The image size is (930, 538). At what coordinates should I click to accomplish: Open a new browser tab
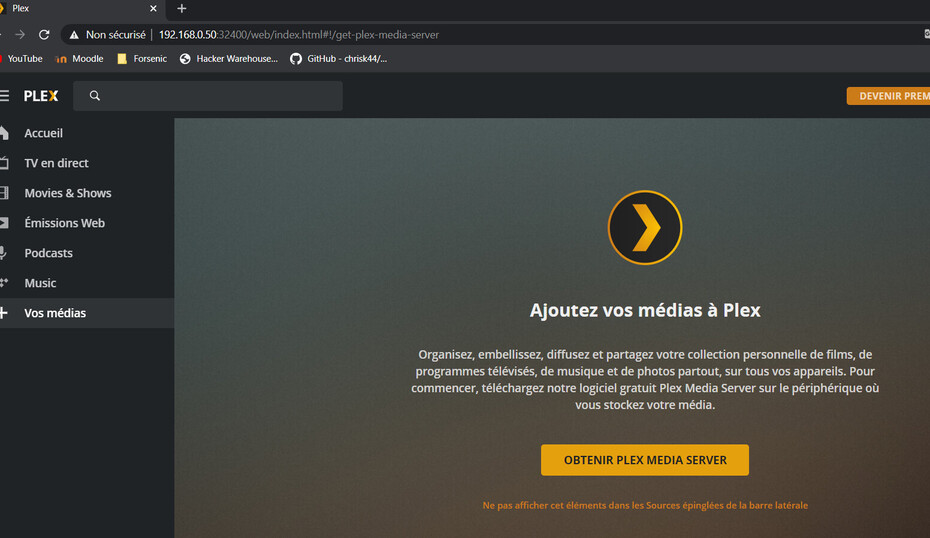coord(181,8)
